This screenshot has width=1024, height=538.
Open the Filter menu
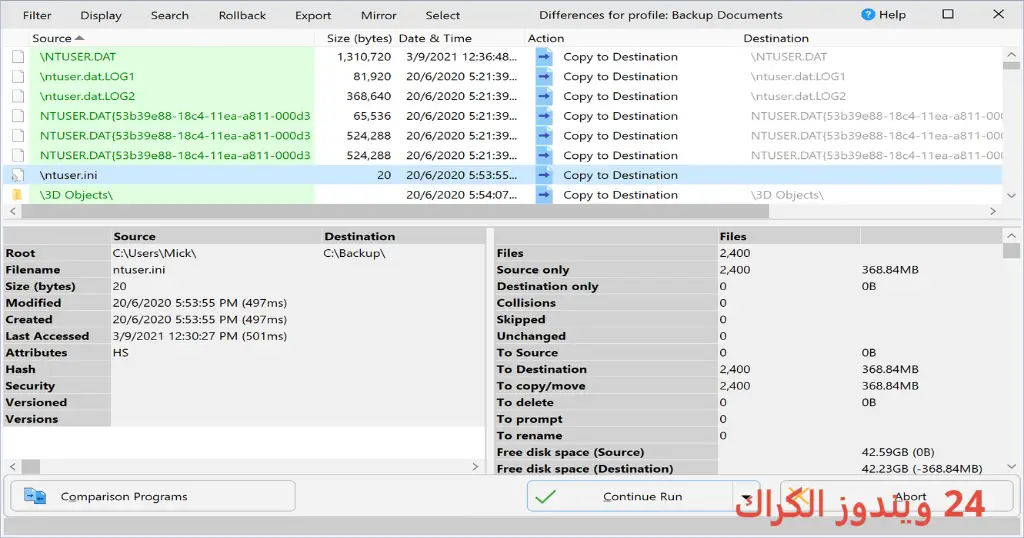point(37,15)
